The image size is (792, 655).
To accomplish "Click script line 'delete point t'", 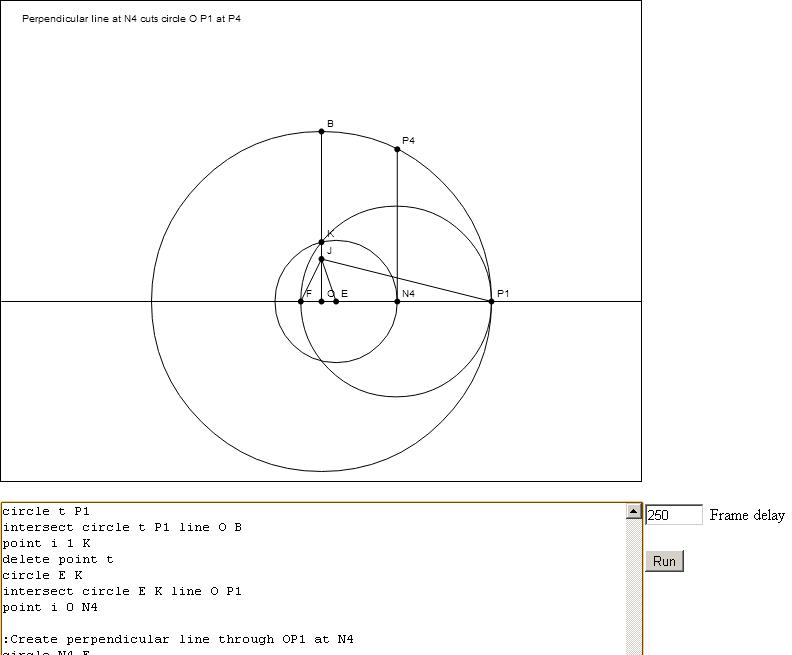I will [58, 560].
